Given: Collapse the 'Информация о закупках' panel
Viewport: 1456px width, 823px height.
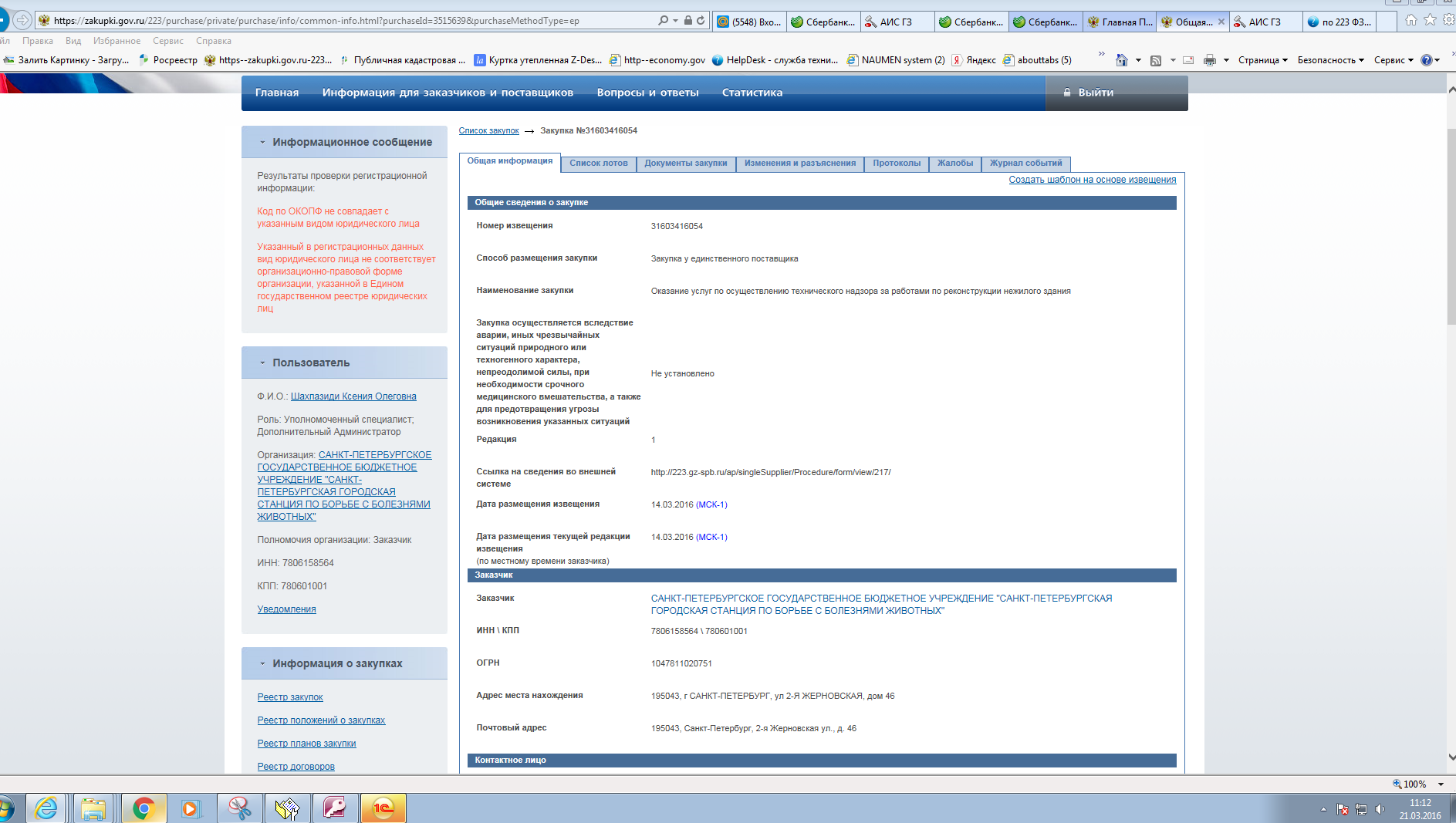Looking at the screenshot, I should [x=262, y=664].
